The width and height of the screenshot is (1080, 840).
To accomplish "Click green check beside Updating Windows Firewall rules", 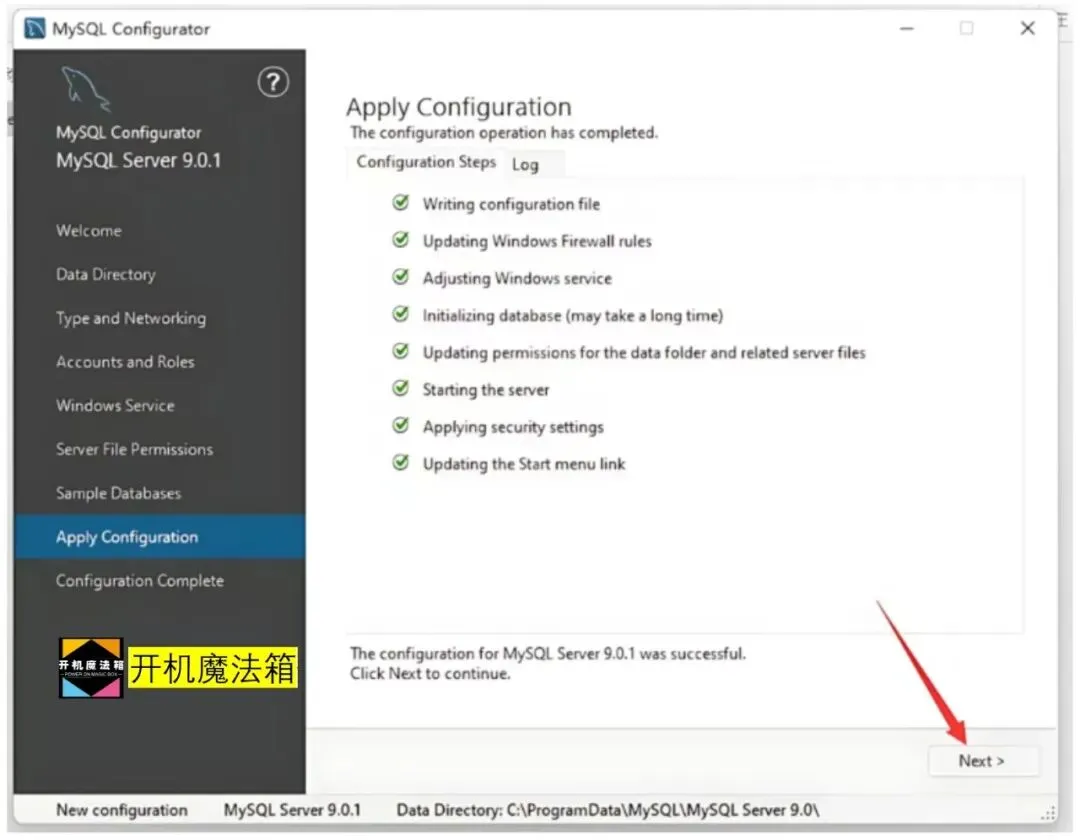I will (400, 240).
